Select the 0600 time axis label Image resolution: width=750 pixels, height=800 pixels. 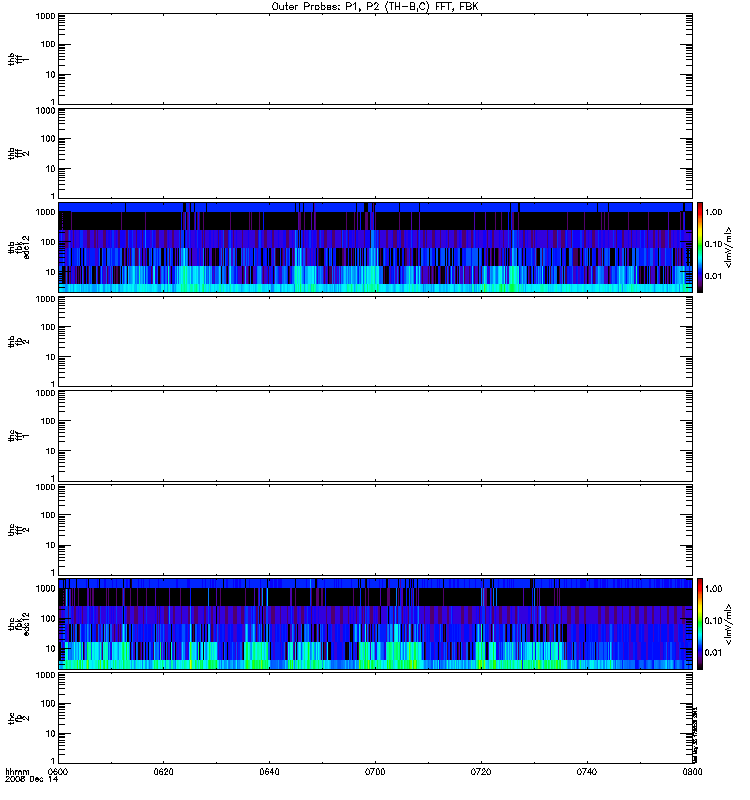58,771
